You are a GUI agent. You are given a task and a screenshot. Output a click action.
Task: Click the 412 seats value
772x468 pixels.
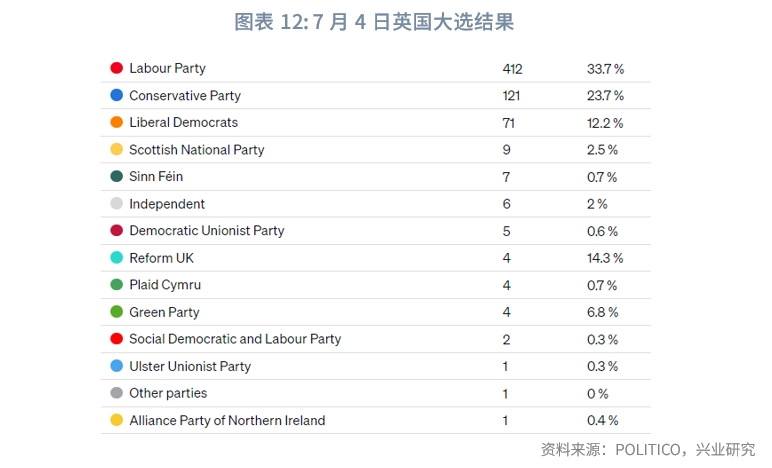pos(513,69)
